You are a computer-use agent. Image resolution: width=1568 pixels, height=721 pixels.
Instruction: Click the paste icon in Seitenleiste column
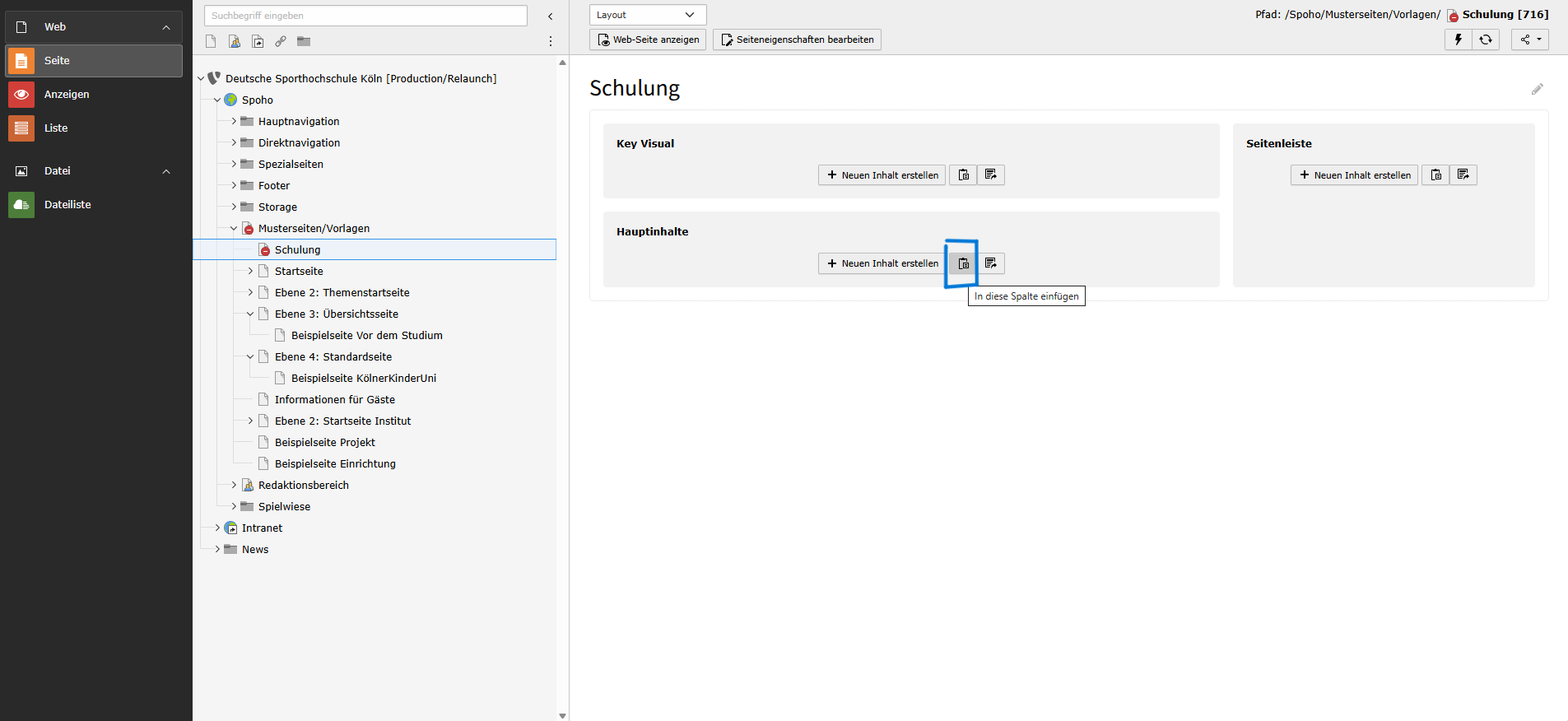point(1435,174)
